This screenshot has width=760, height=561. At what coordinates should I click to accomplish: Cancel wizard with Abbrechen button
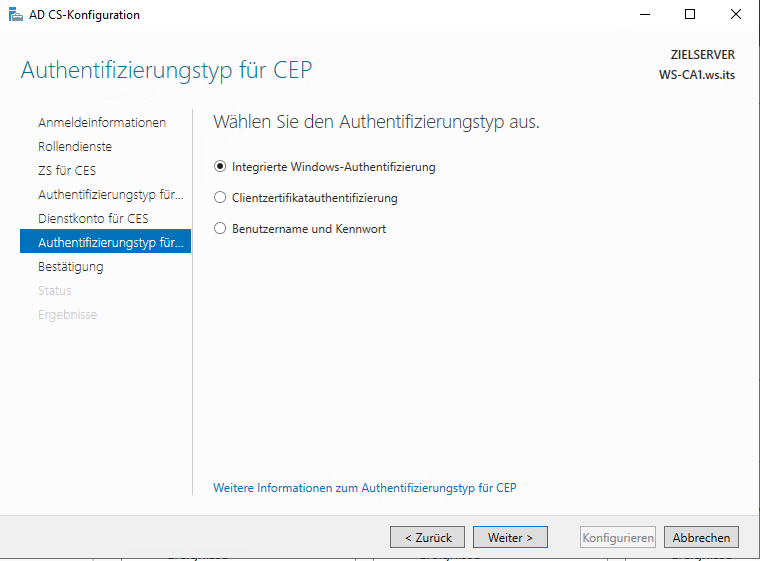click(x=701, y=537)
